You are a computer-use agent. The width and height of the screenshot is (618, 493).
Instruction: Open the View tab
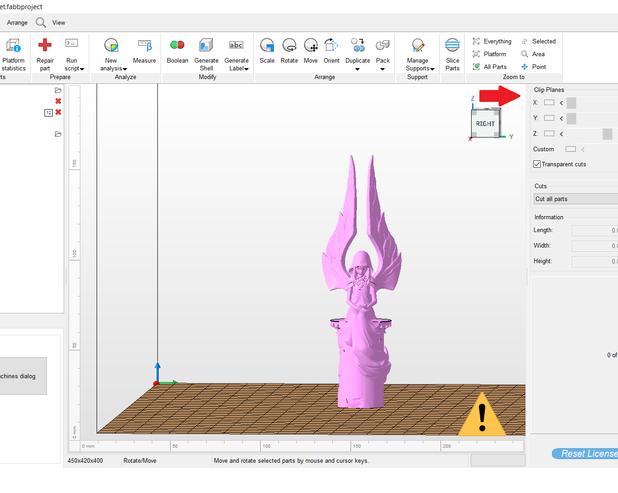pyautogui.click(x=59, y=22)
